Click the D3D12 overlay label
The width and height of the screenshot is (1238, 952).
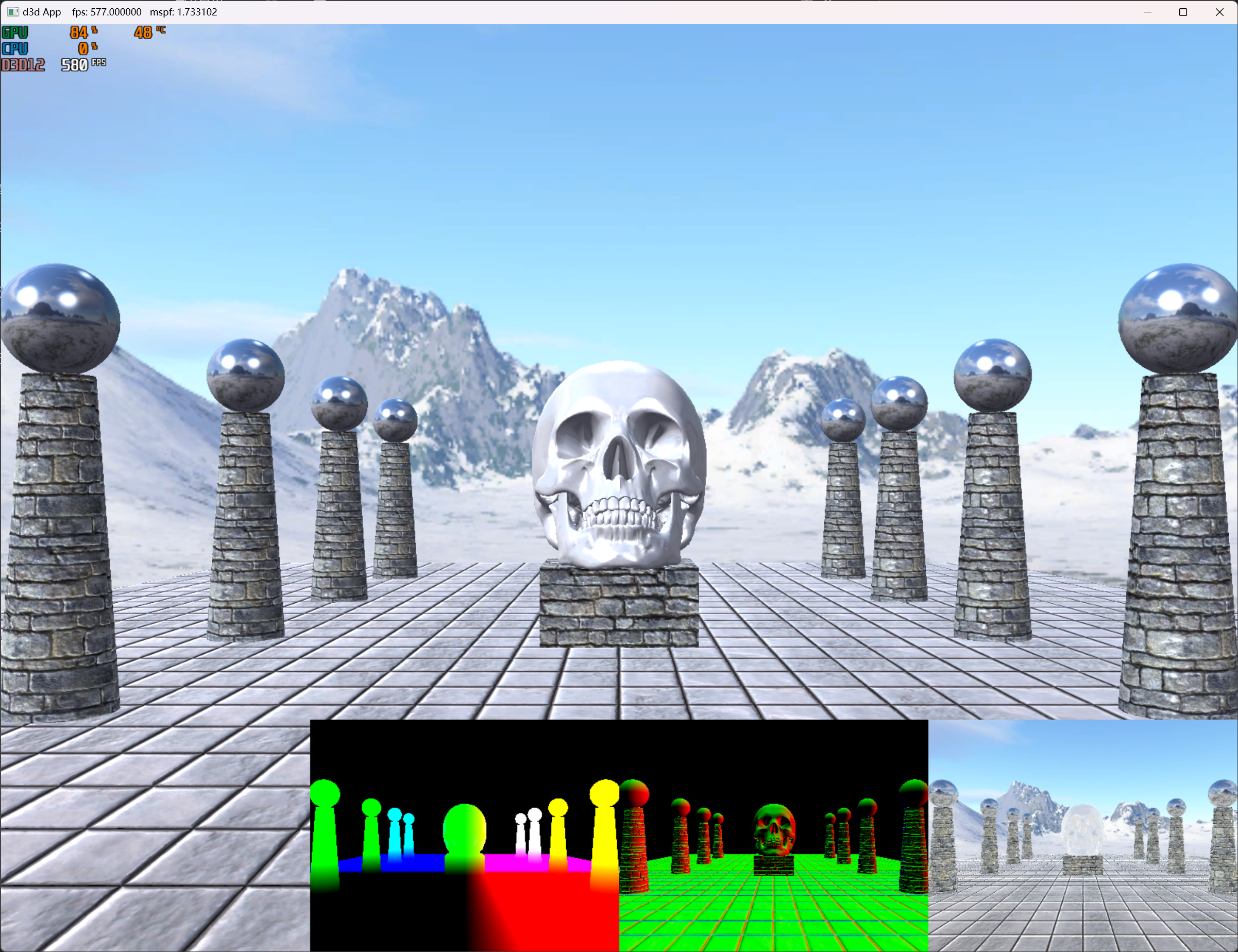click(23, 65)
